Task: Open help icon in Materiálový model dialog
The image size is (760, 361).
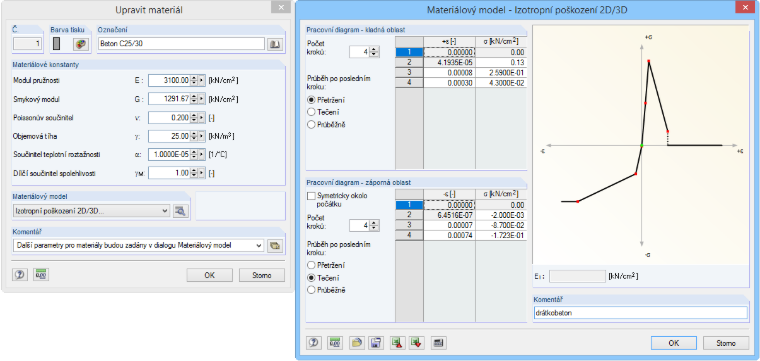Action: pos(314,343)
